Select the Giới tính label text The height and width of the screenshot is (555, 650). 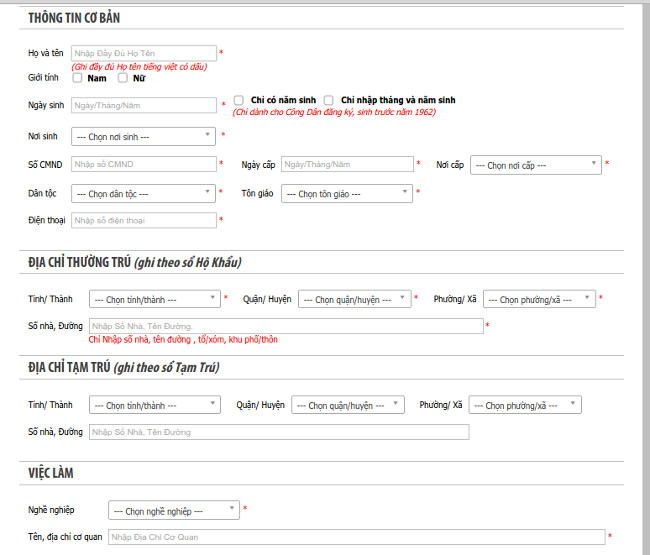pos(43,78)
